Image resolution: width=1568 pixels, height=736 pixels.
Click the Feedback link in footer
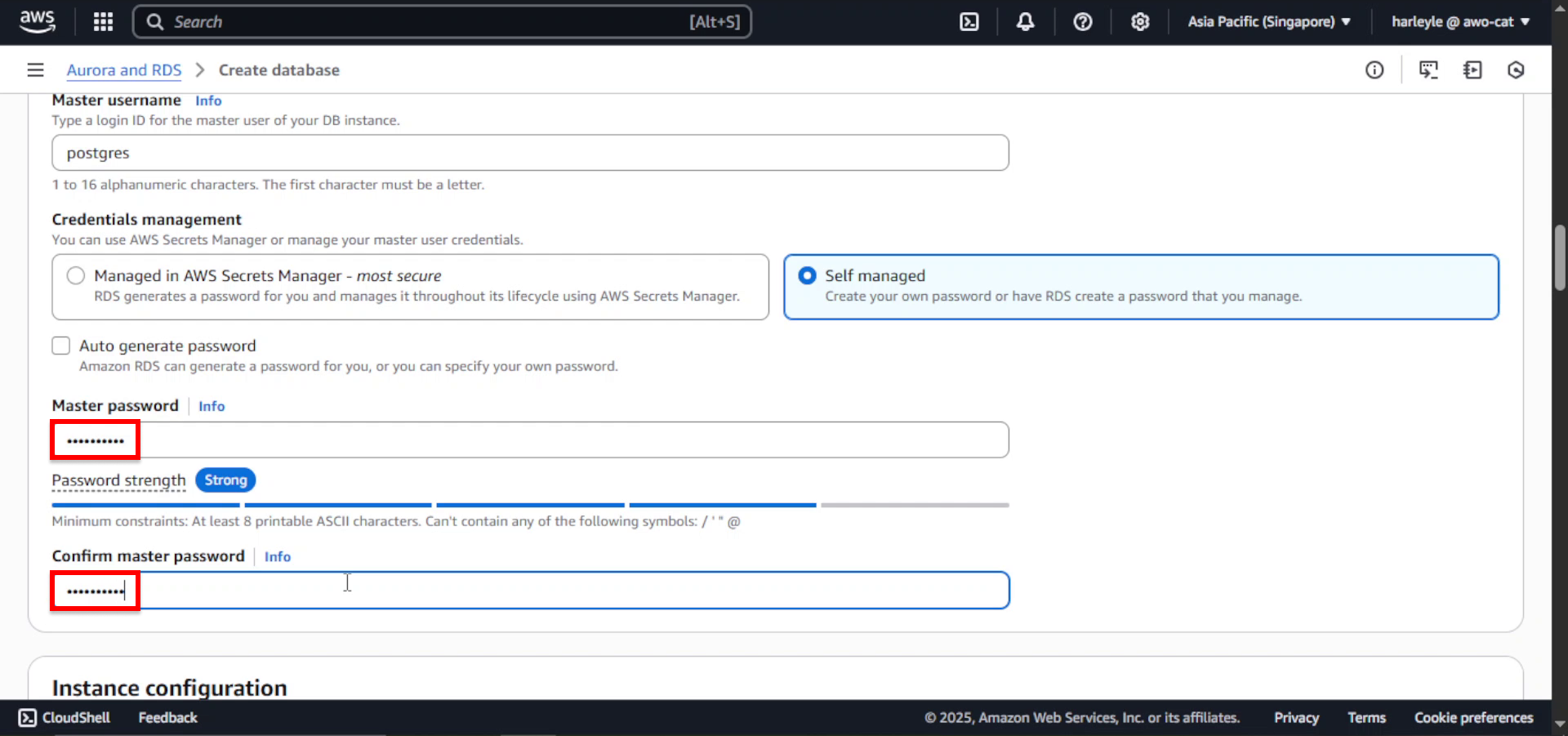point(167,717)
